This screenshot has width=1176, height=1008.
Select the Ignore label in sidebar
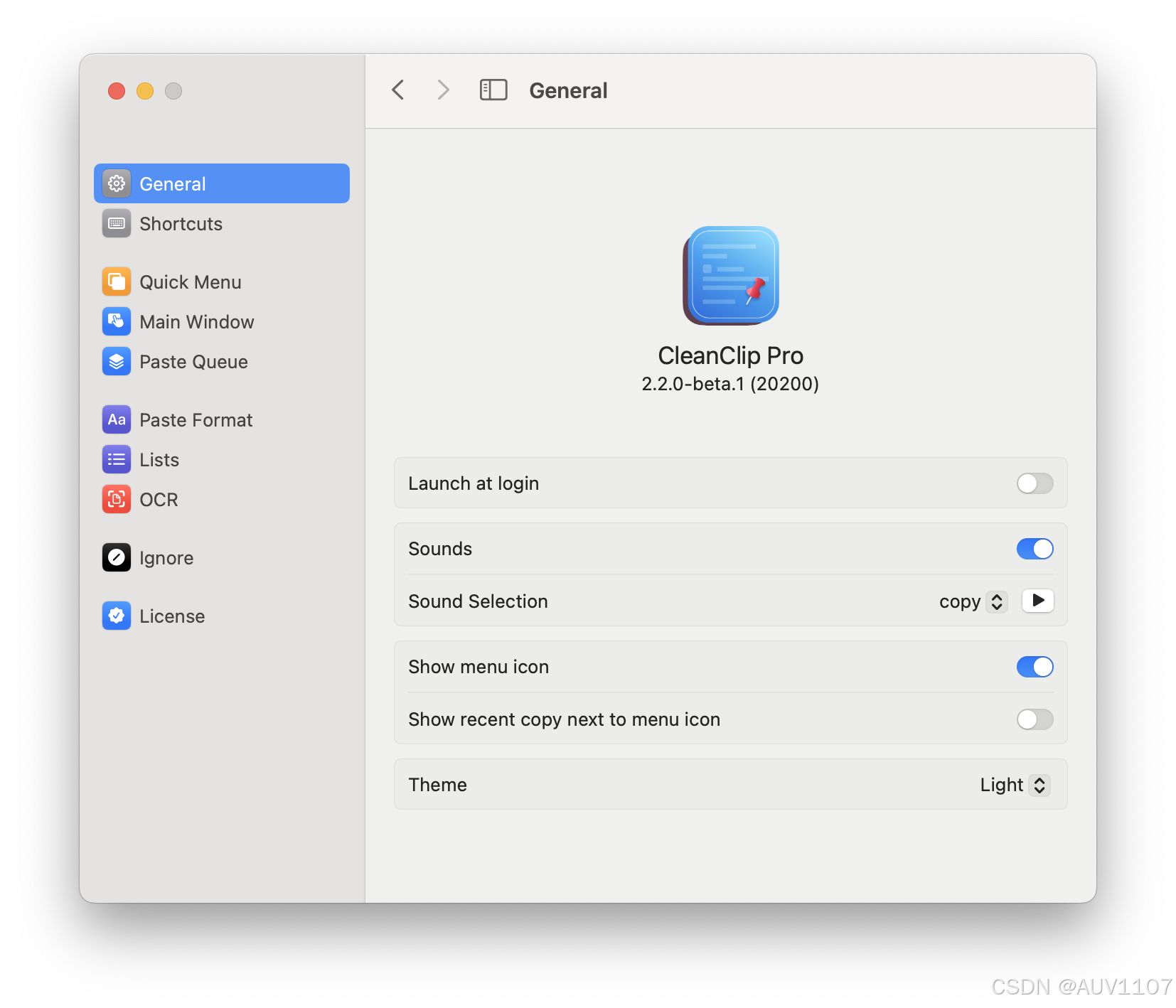166,558
